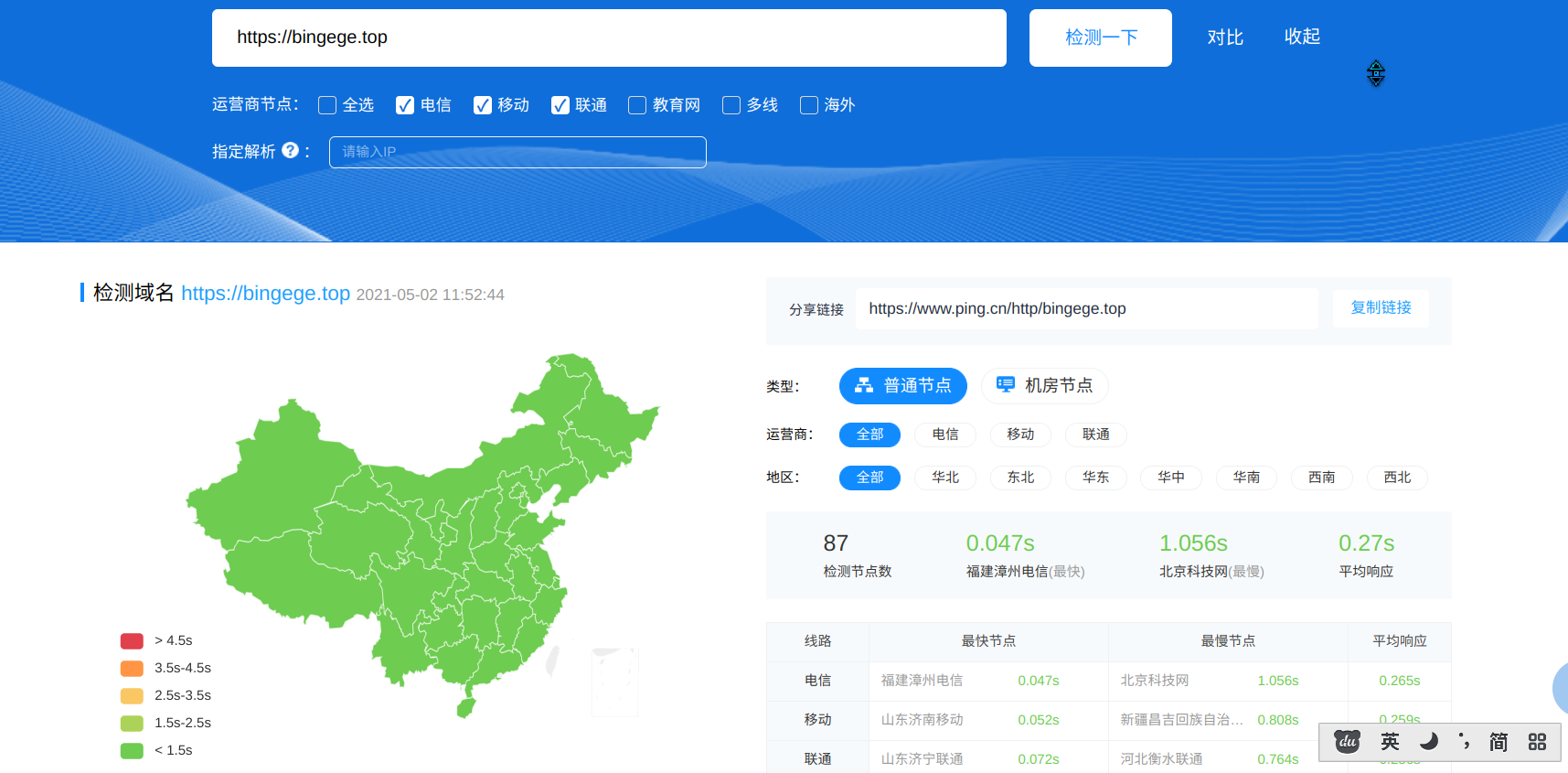Click the 0.265s average value for 电信

click(x=1399, y=681)
